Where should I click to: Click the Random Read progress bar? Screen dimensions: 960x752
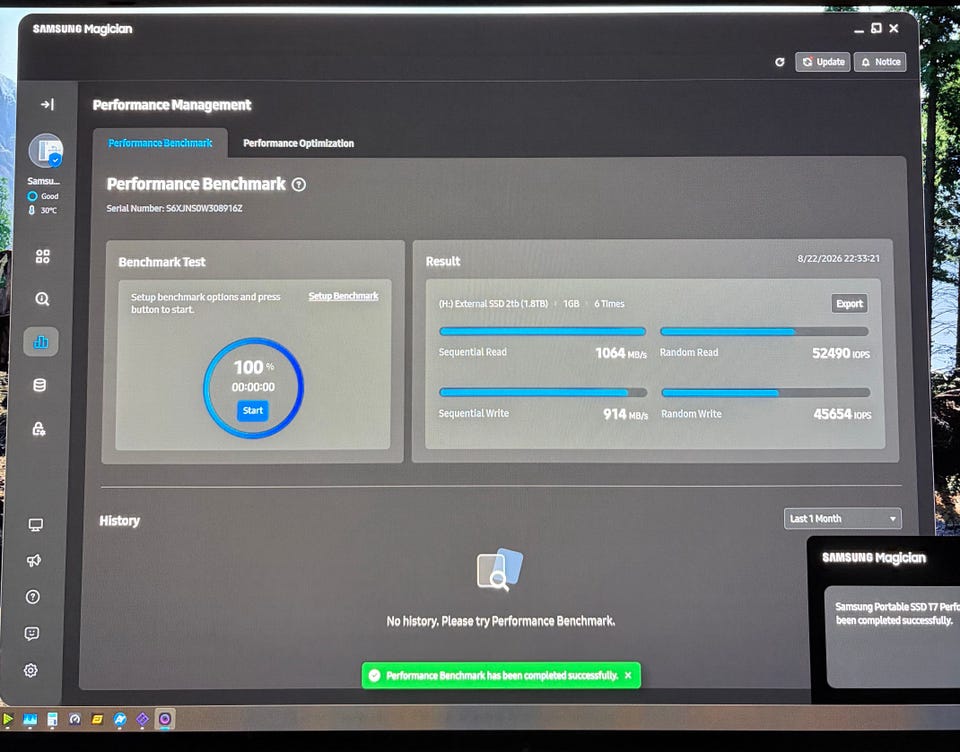[764, 331]
